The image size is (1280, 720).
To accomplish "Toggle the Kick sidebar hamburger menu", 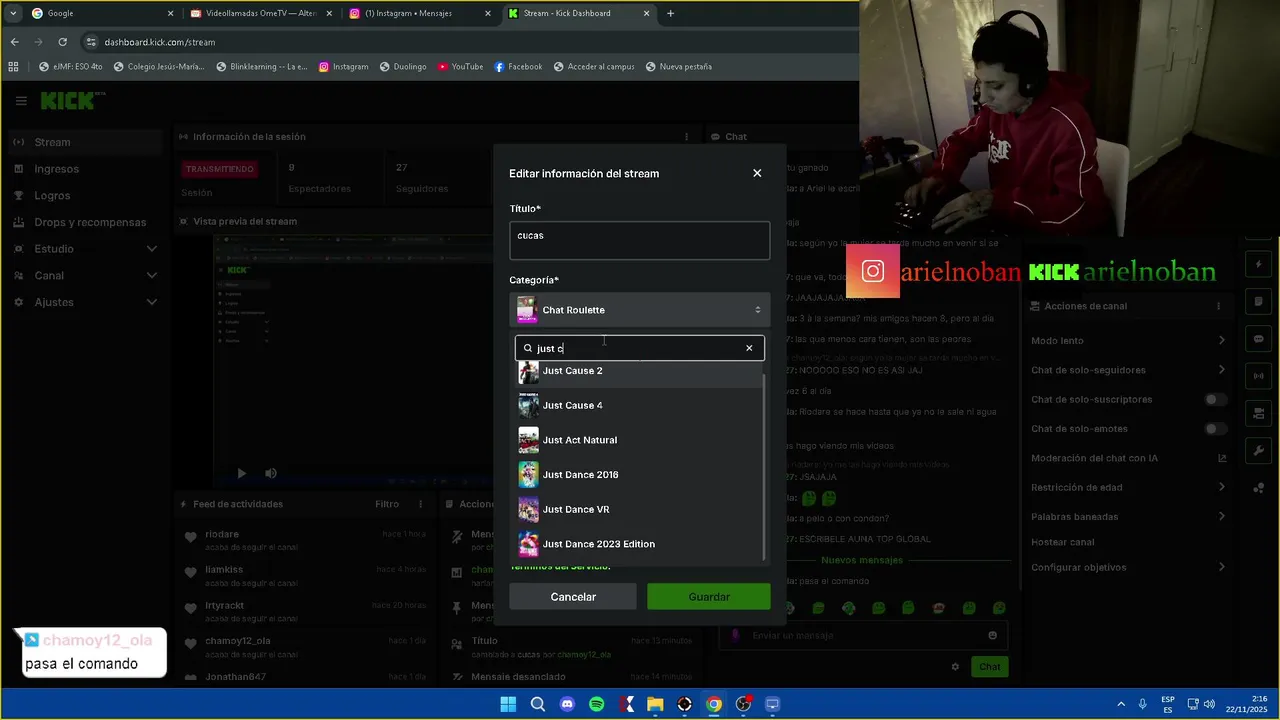I will click(x=21, y=101).
